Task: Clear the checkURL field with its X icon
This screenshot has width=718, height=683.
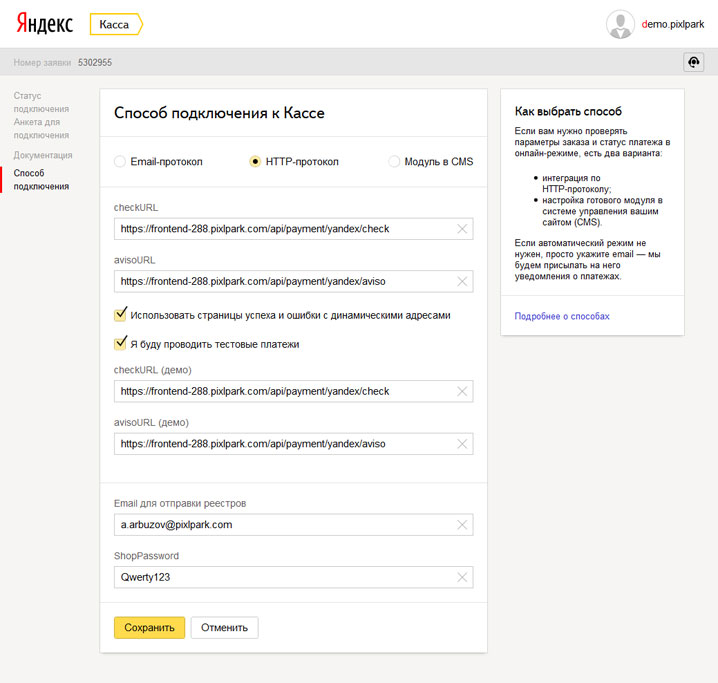Action: point(462,229)
